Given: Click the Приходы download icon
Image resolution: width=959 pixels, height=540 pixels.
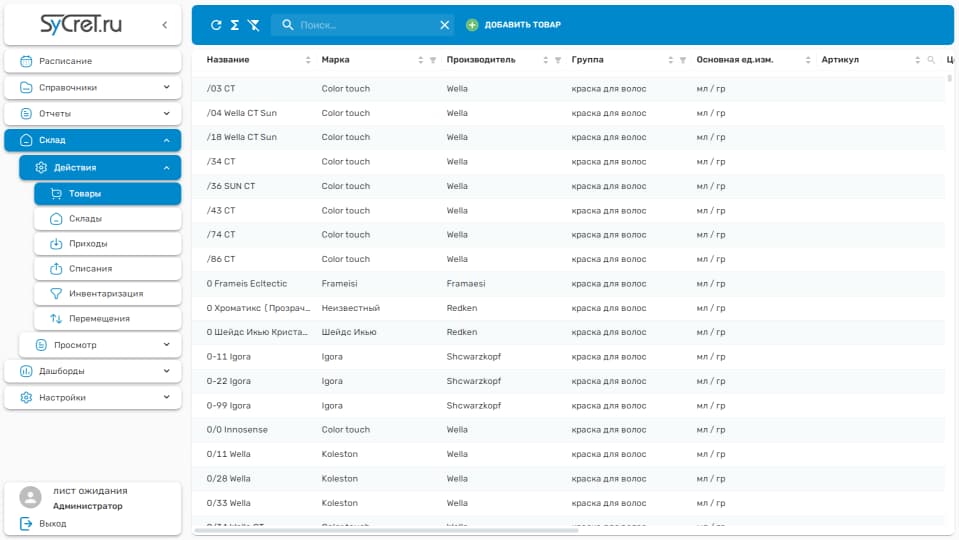Looking at the screenshot, I should coord(56,244).
